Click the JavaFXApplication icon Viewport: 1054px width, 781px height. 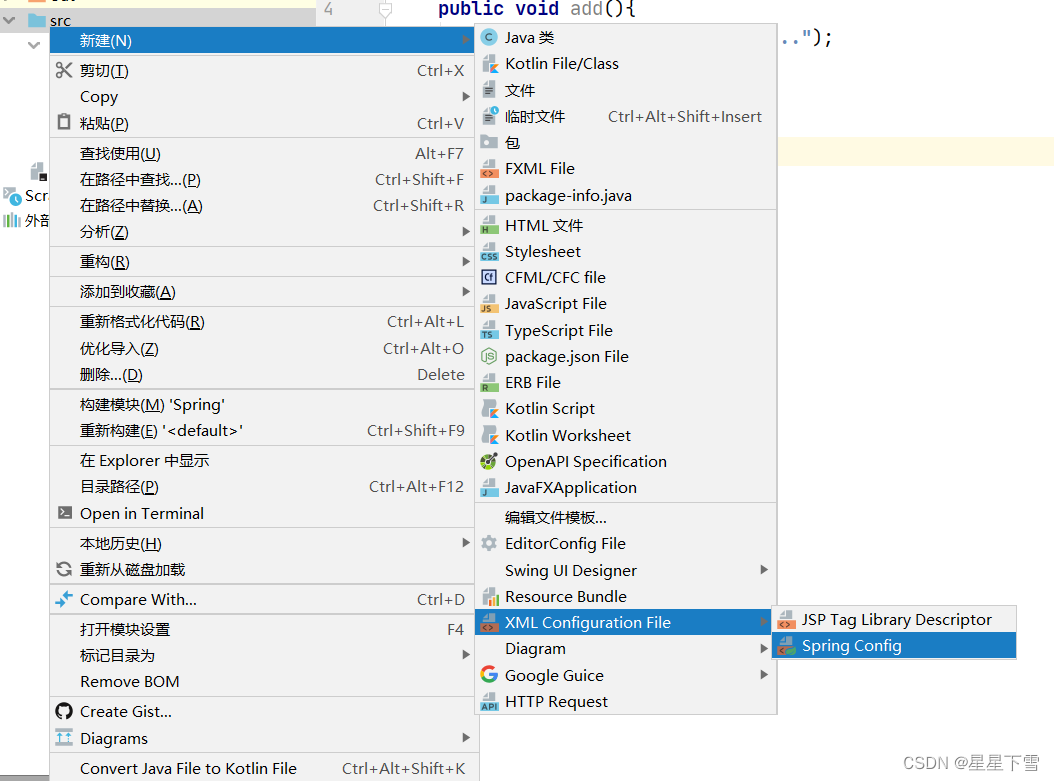[489, 488]
